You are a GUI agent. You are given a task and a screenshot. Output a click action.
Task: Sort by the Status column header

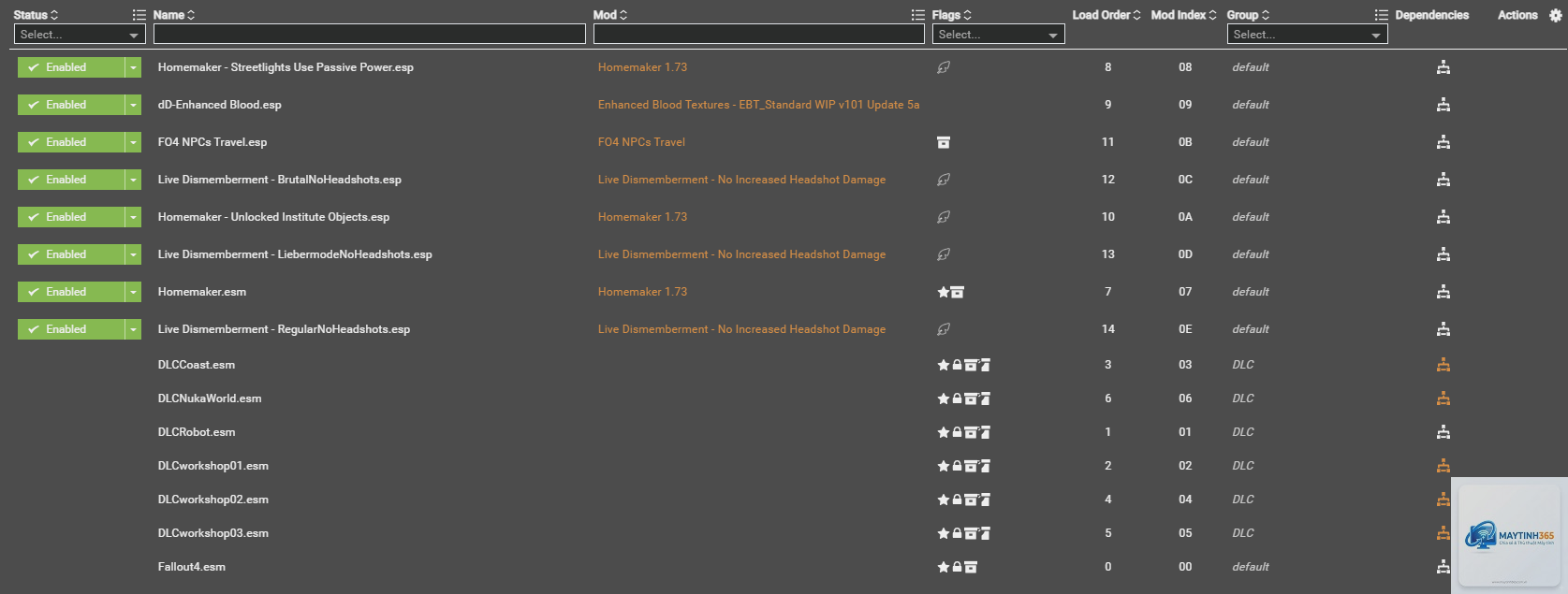pyautogui.click(x=36, y=15)
